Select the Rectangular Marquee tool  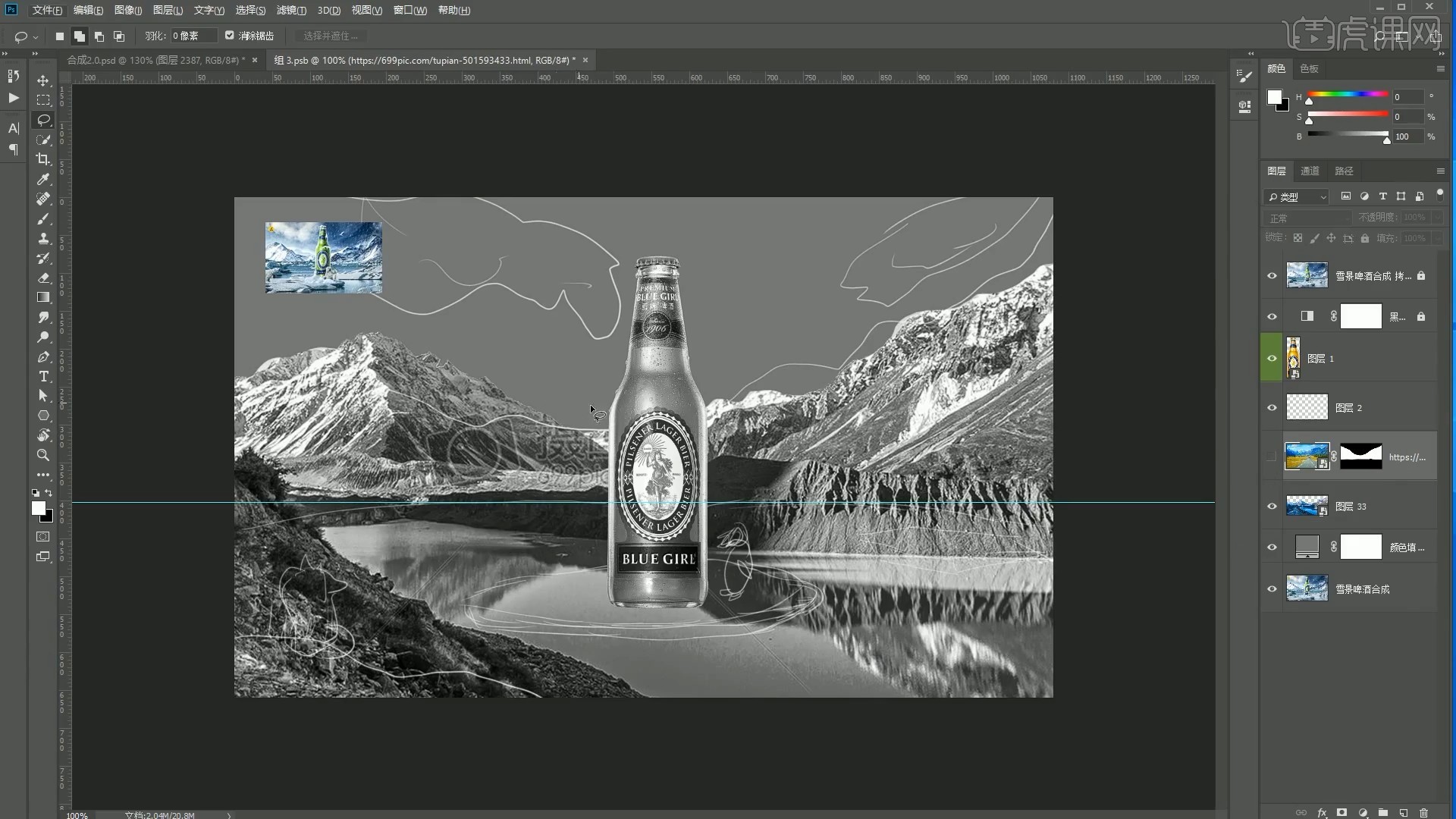pyautogui.click(x=43, y=100)
